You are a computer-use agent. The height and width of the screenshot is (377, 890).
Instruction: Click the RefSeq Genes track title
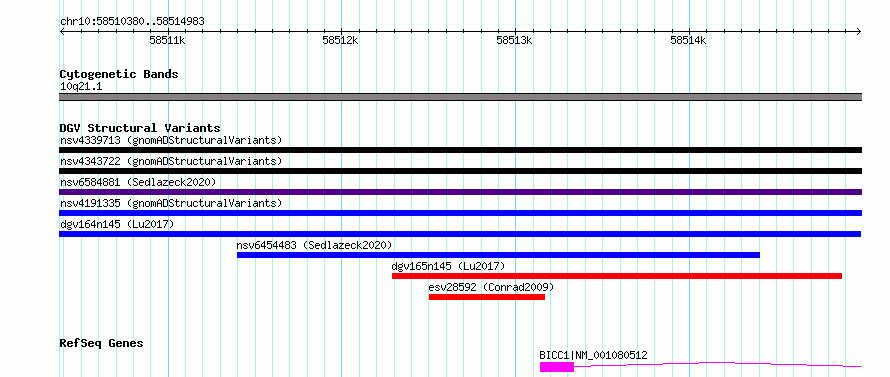coord(101,344)
